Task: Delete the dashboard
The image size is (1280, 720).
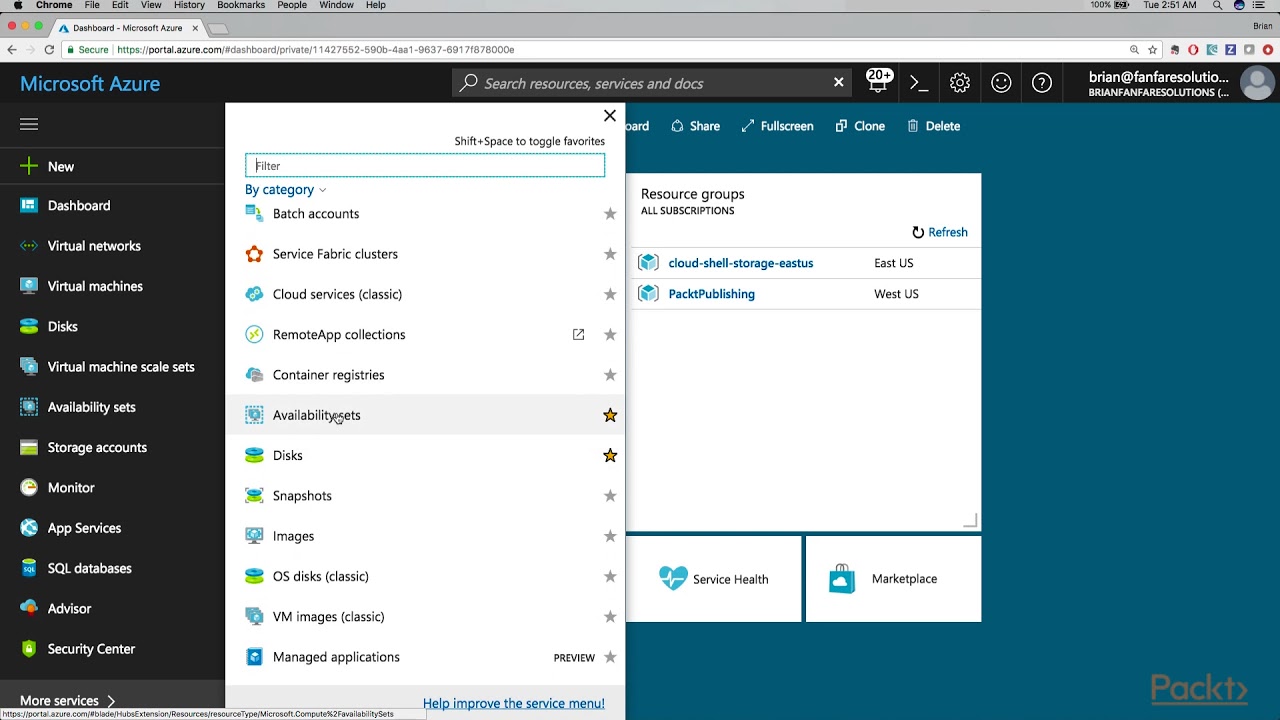Action: point(934,126)
